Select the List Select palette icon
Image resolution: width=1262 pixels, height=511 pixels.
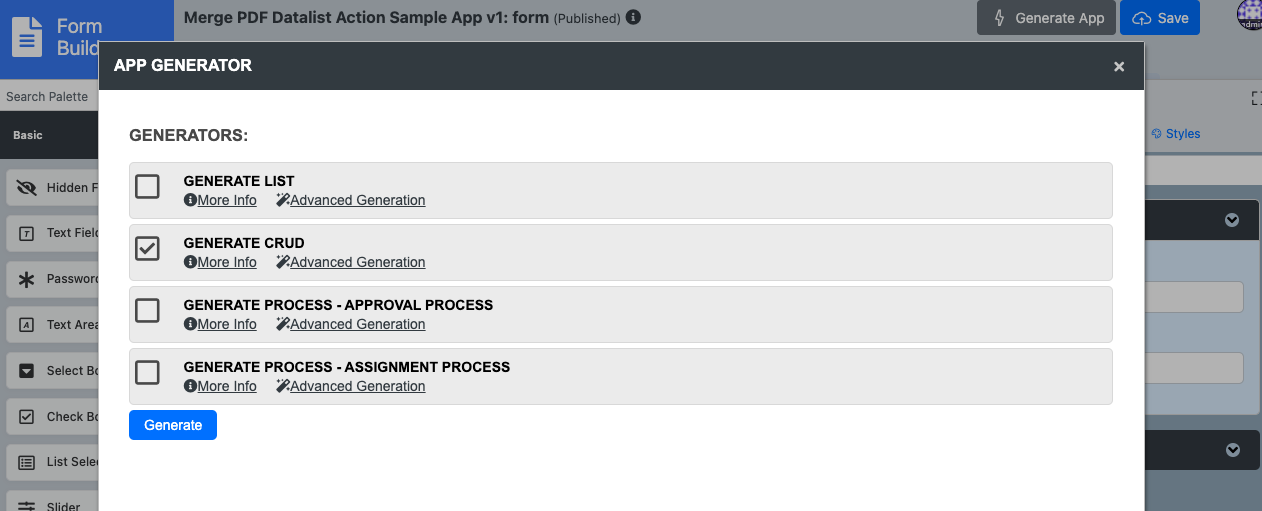pos(27,463)
